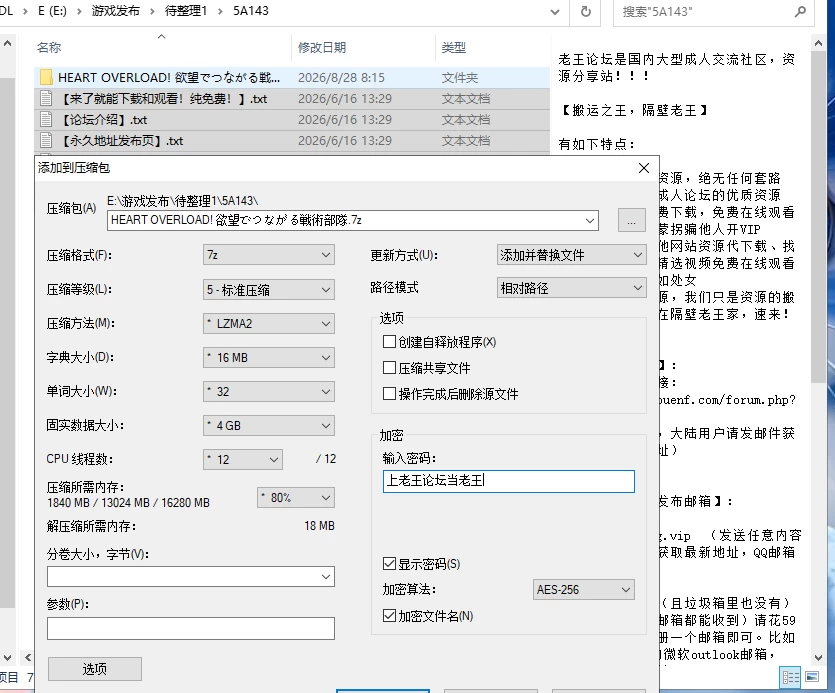The width and height of the screenshot is (835, 693).
Task: Open the 路径模式 dropdown
Action: pyautogui.click(x=571, y=288)
